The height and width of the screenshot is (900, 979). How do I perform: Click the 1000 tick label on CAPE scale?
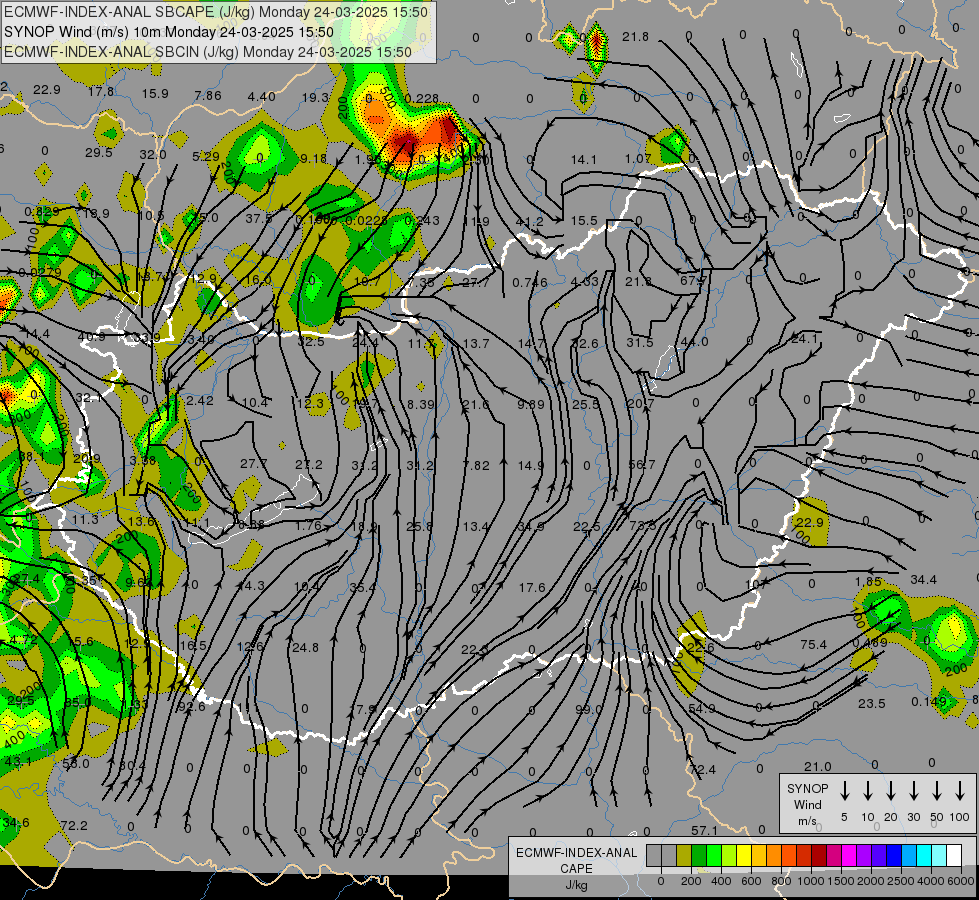[x=811, y=881]
